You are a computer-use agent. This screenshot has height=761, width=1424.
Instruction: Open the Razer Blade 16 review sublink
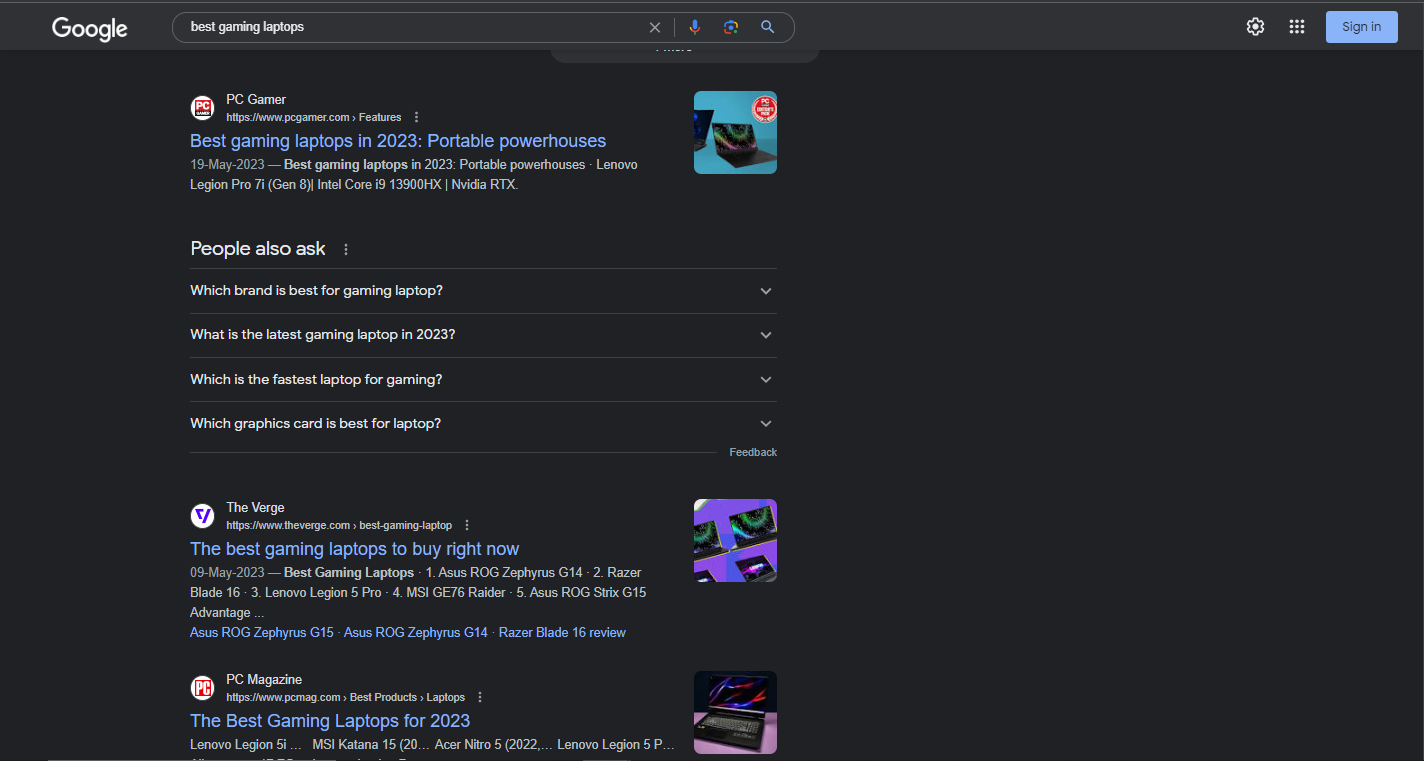562,633
